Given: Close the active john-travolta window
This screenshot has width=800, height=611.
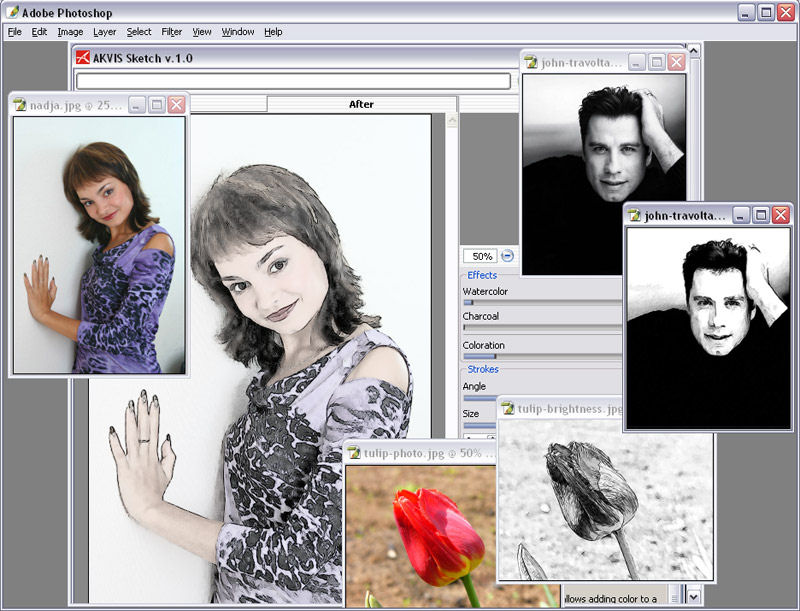Looking at the screenshot, I should [x=781, y=215].
